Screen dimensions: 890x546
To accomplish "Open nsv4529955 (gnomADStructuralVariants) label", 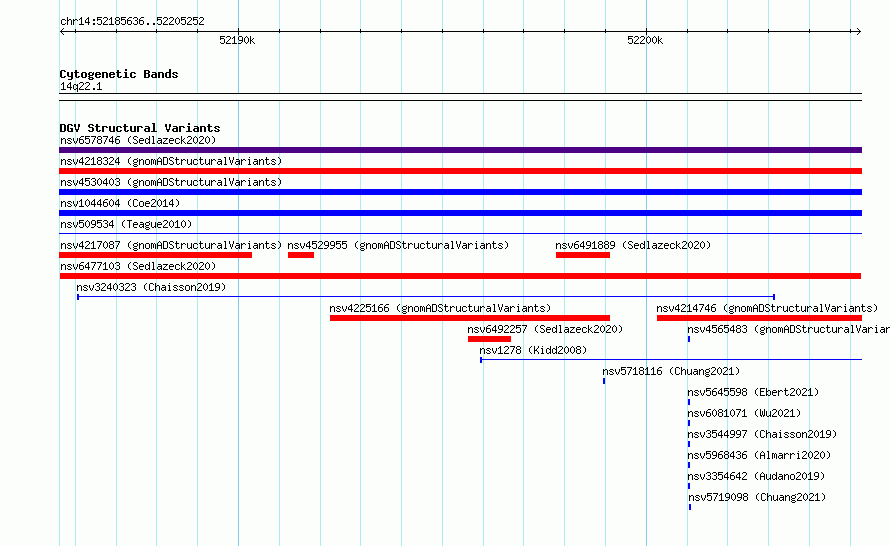I will (x=398, y=245).
